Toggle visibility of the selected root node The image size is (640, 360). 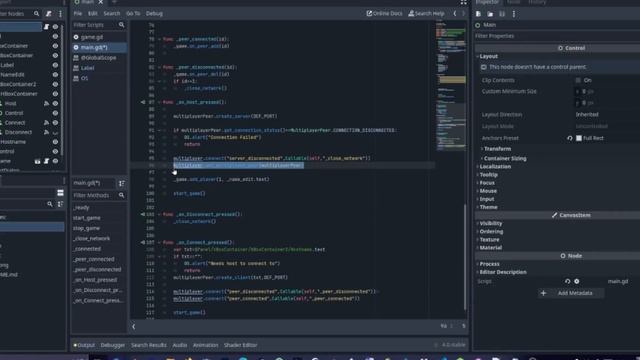tap(55, 27)
